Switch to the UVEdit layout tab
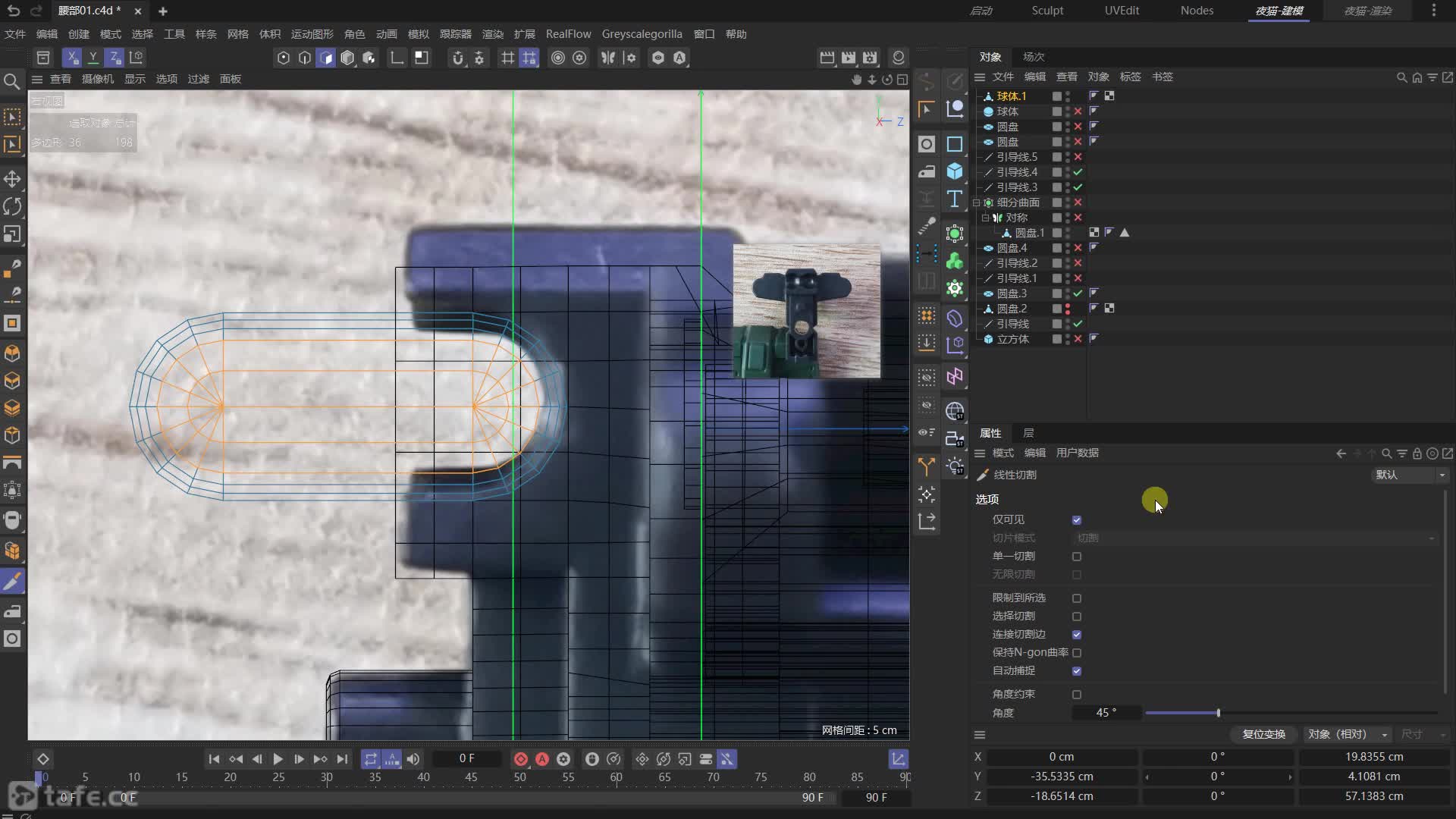The image size is (1456, 819). pos(1122,11)
